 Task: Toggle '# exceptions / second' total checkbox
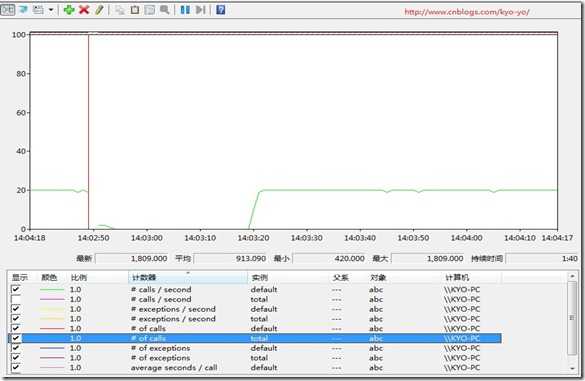pyautogui.click(x=16, y=319)
